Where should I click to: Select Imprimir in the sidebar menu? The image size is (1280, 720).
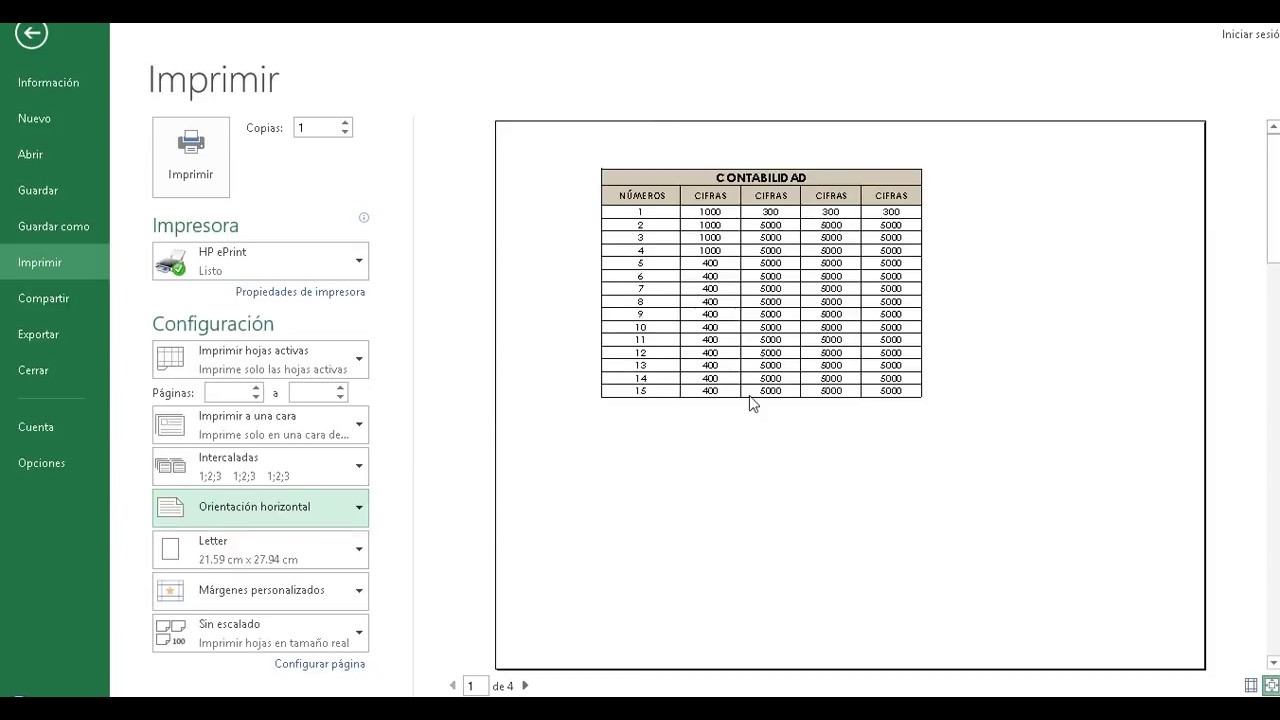[55, 262]
